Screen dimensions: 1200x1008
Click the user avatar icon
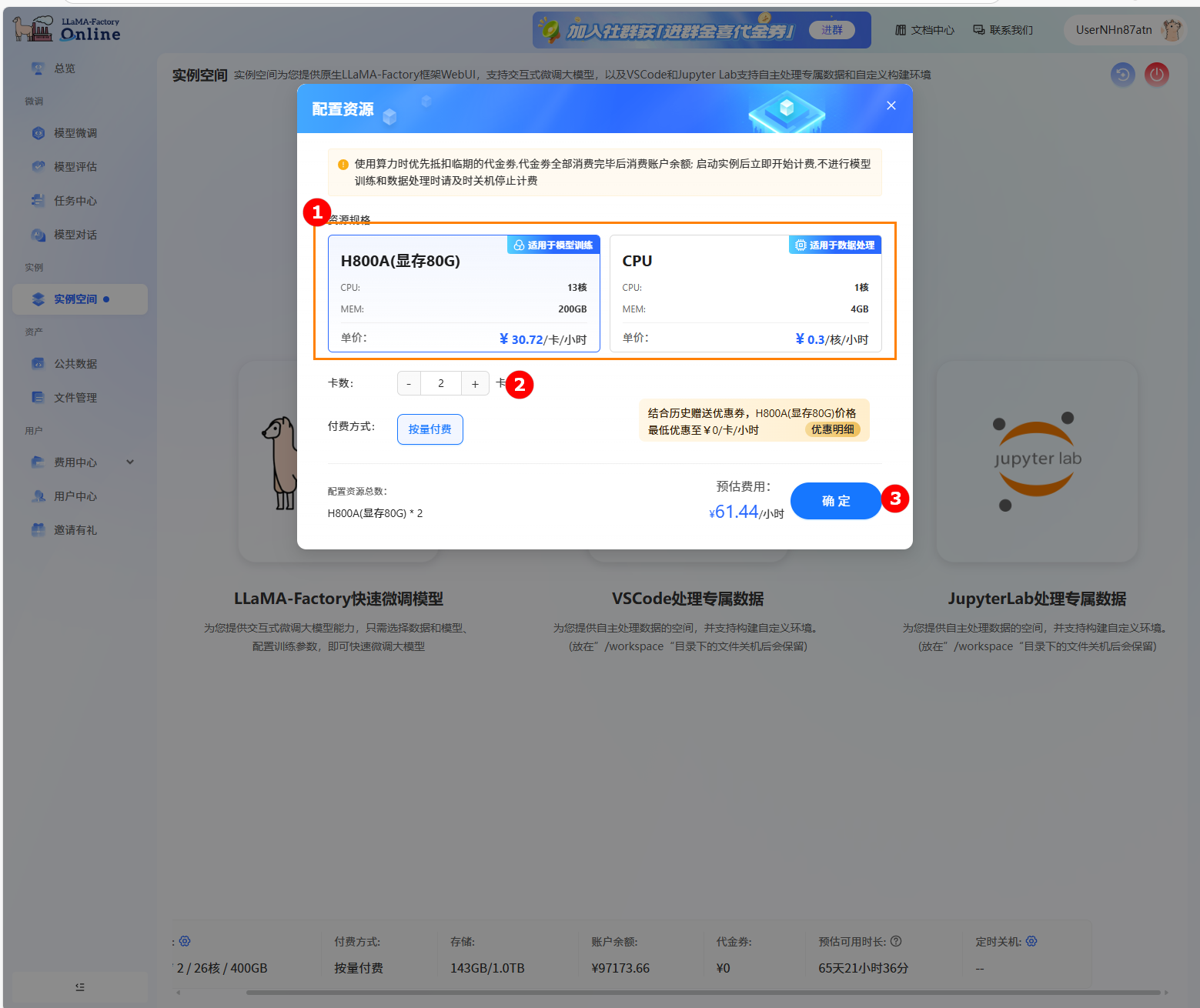pyautogui.click(x=1172, y=30)
